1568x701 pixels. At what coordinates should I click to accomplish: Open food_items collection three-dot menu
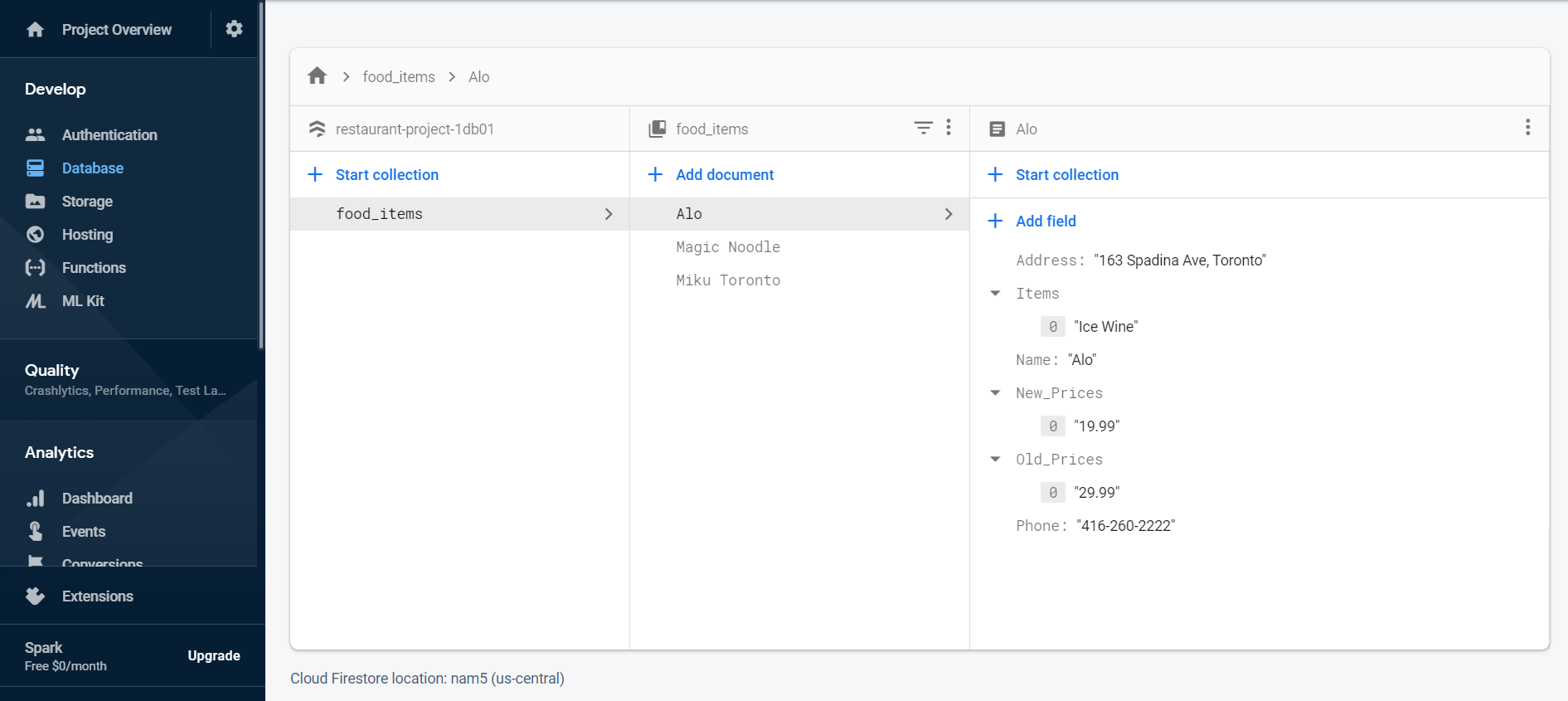point(949,128)
